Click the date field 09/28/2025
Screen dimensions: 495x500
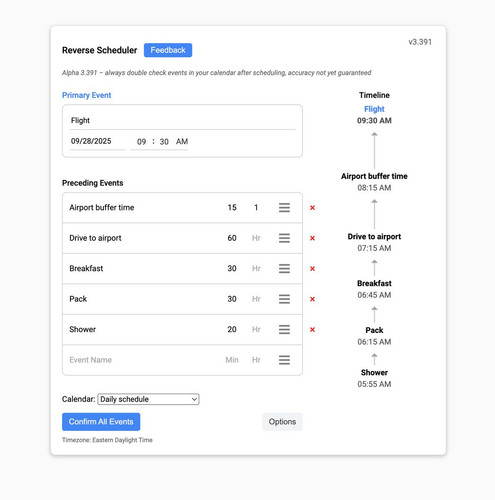click(x=97, y=141)
